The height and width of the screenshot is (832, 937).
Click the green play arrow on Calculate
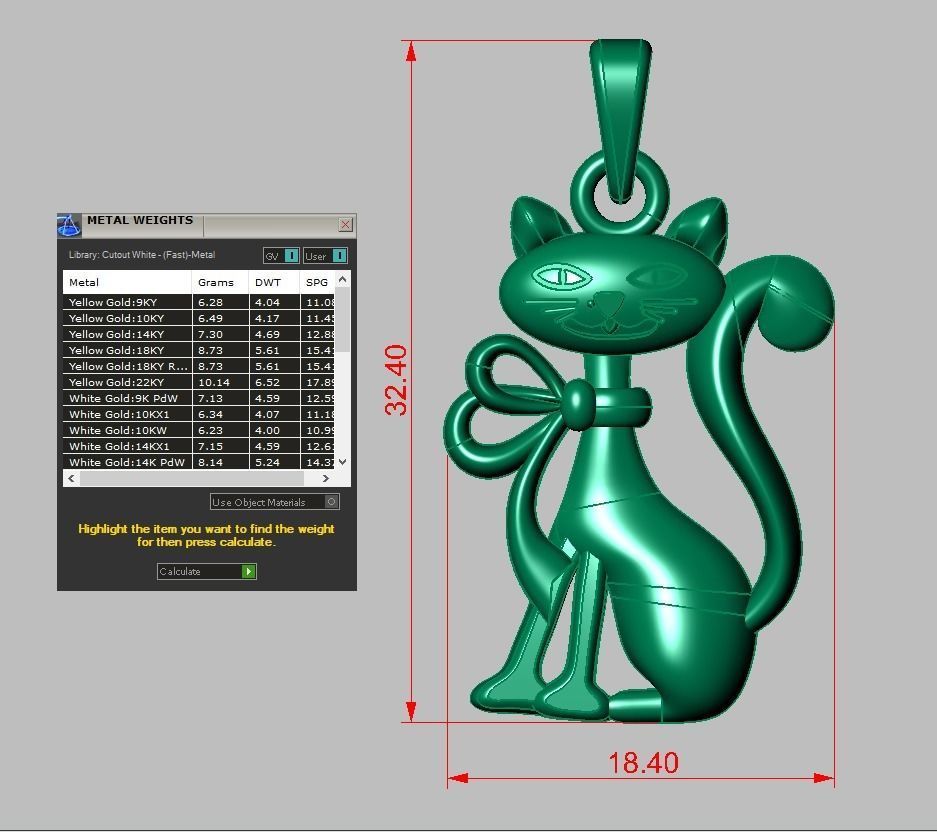(249, 571)
